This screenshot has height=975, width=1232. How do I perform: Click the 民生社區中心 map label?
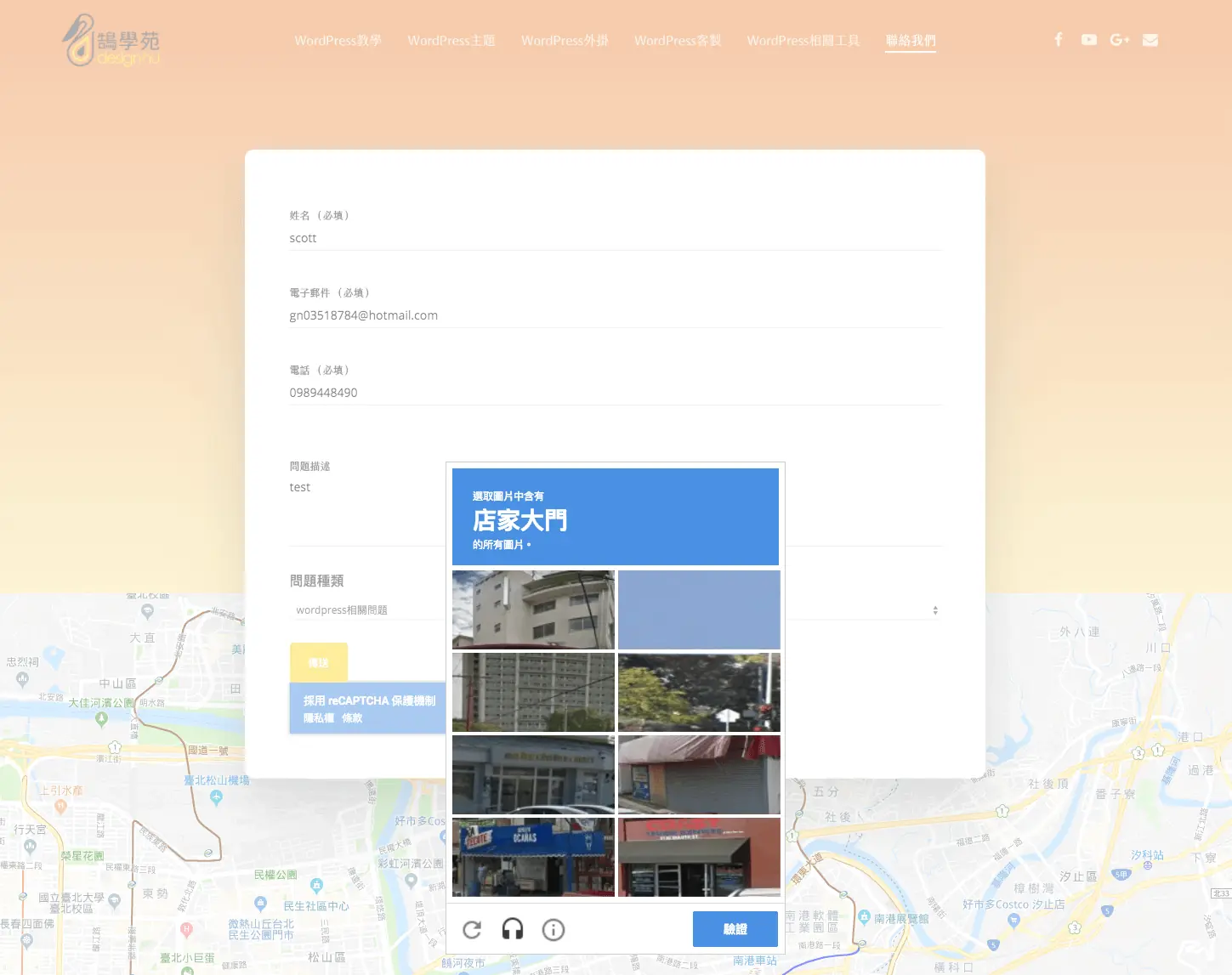click(x=316, y=906)
